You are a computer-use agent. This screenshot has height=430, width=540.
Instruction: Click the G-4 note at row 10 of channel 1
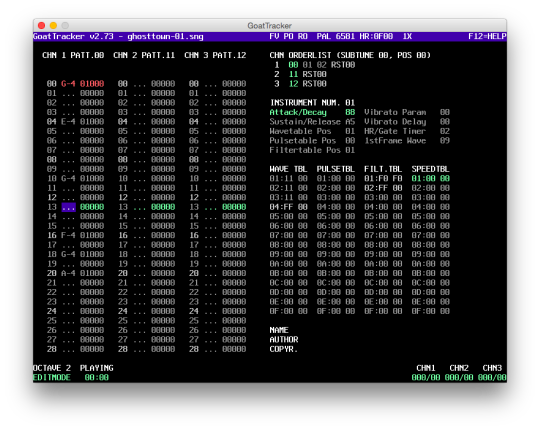pos(68,178)
